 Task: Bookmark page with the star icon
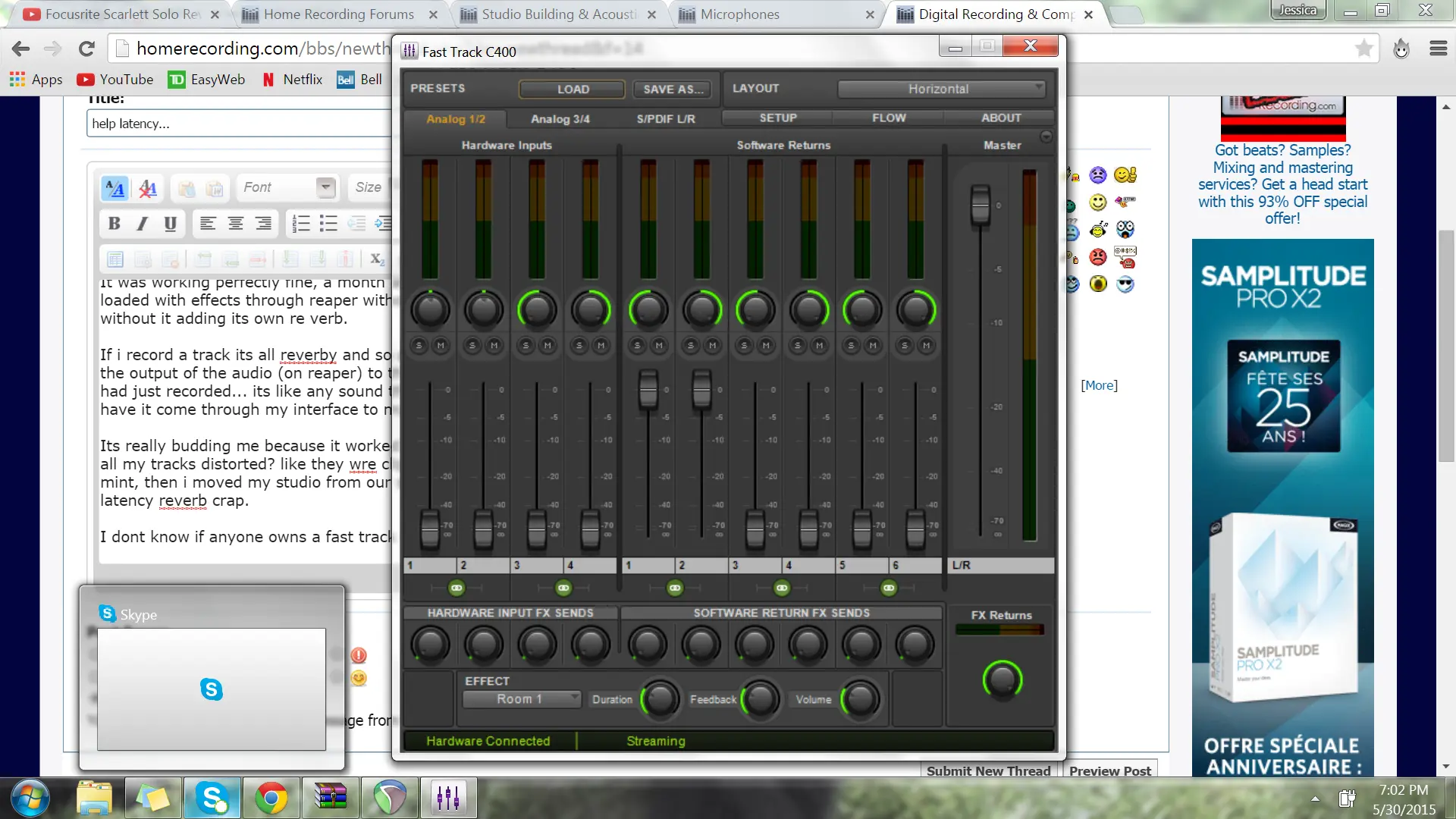point(1363,49)
